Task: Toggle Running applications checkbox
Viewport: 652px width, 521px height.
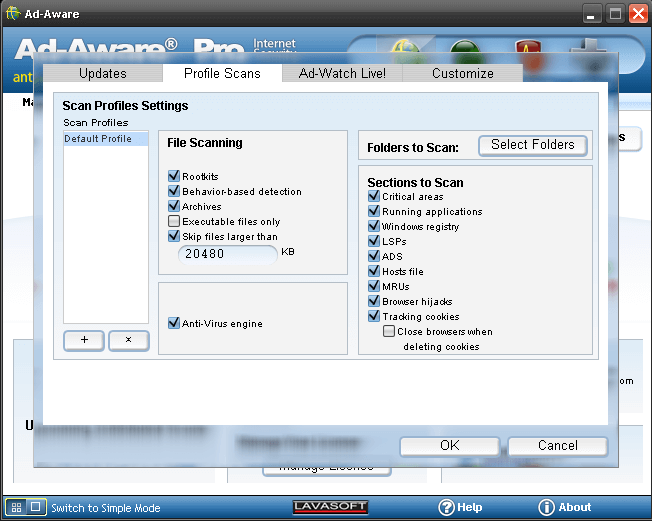Action: (374, 211)
